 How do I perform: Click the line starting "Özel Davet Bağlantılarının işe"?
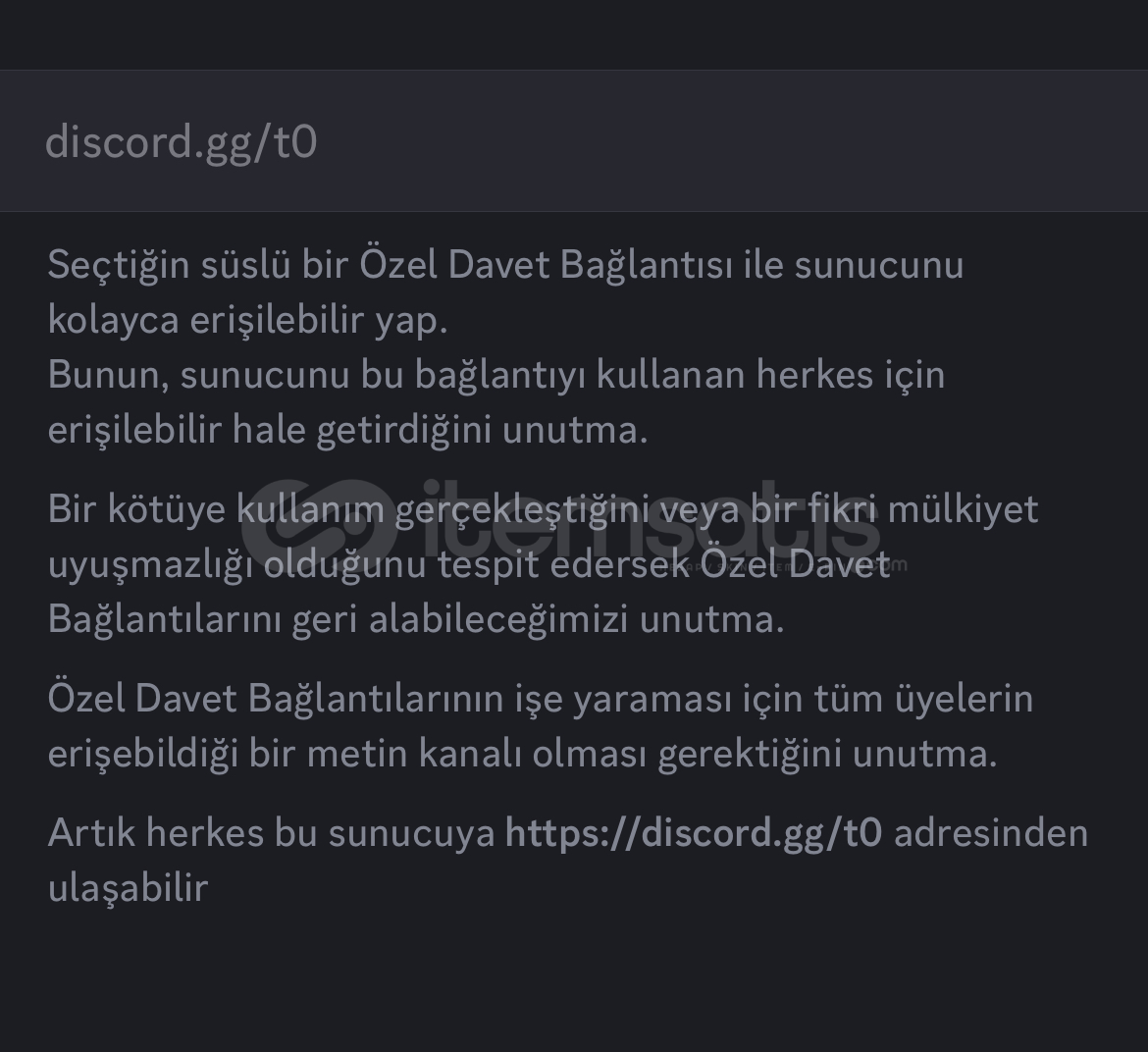540,699
